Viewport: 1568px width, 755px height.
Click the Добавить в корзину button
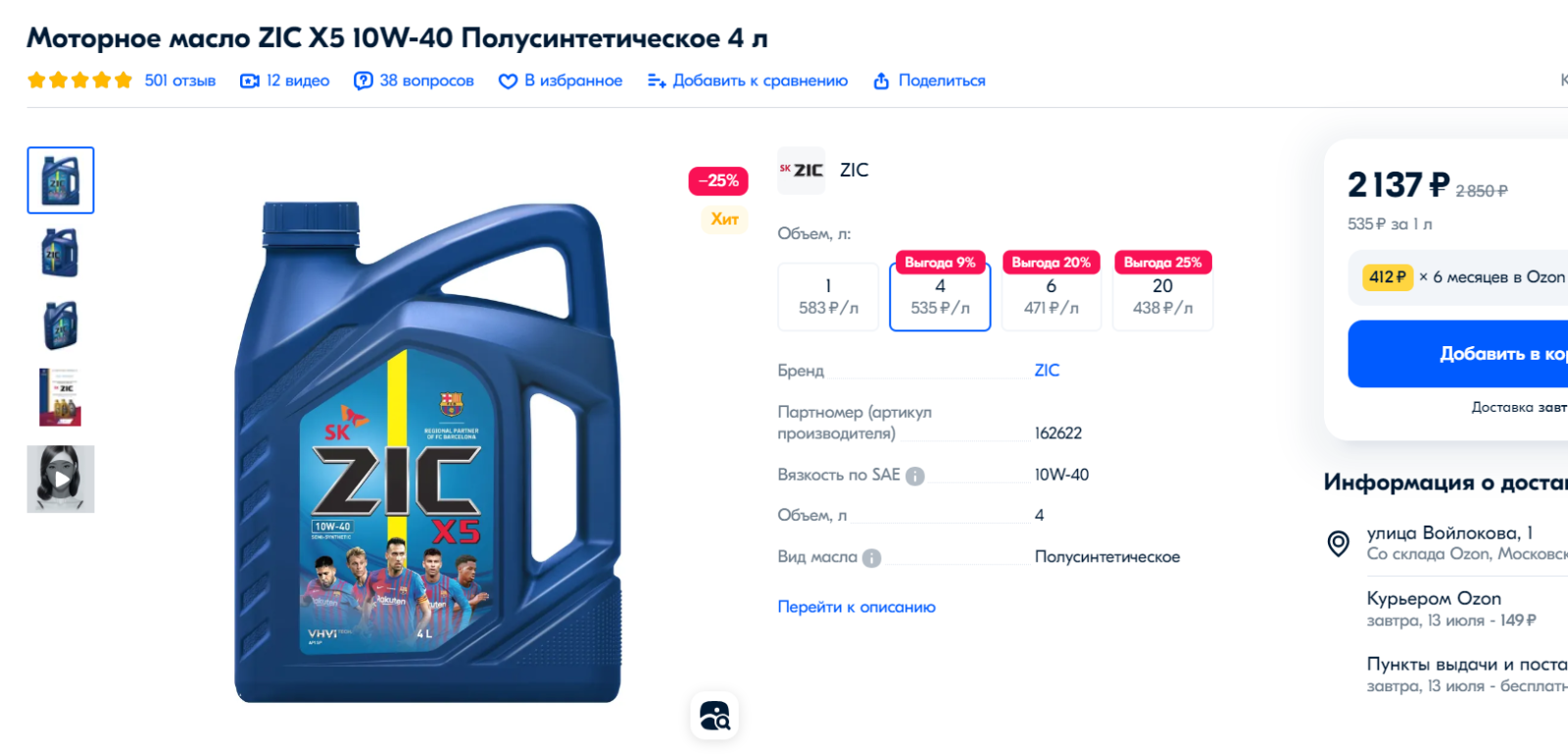[1458, 354]
